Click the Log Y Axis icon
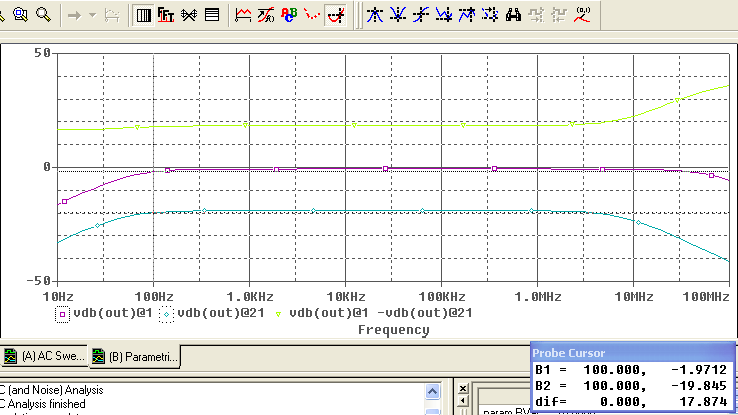The image size is (738, 415). tap(212, 15)
